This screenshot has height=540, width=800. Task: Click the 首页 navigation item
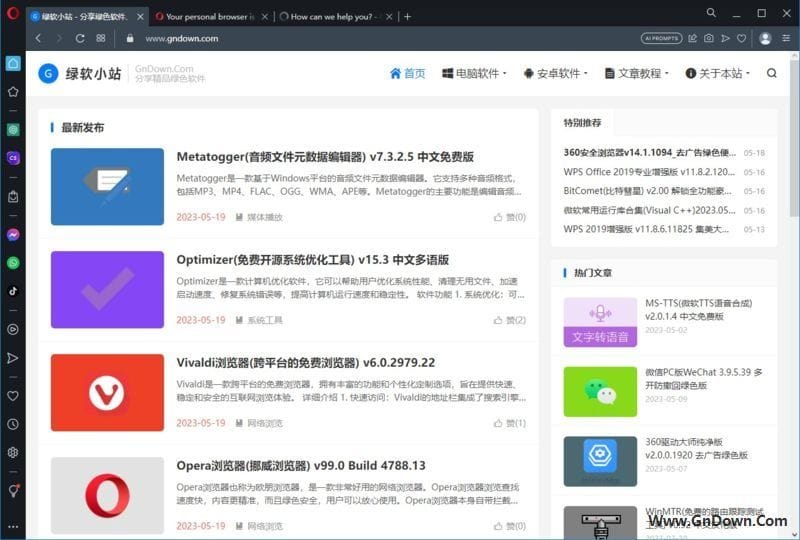coord(408,73)
